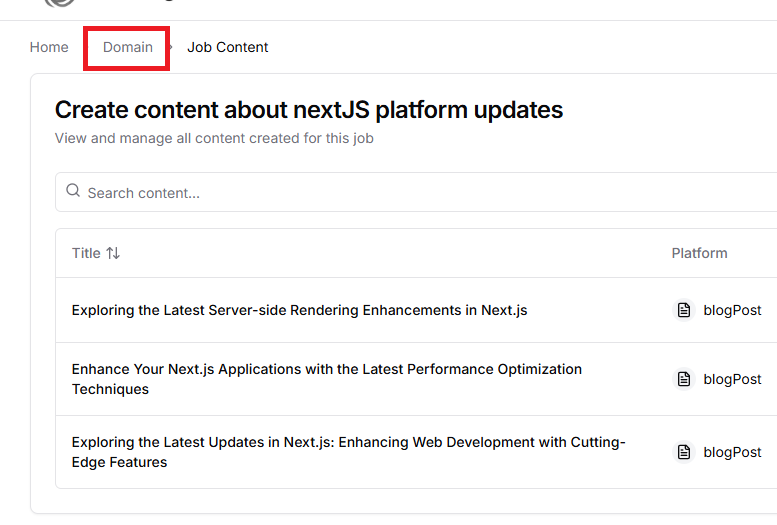Click the magnifier icon in search bar
The width and height of the screenshot is (777, 525).
pos(73,191)
